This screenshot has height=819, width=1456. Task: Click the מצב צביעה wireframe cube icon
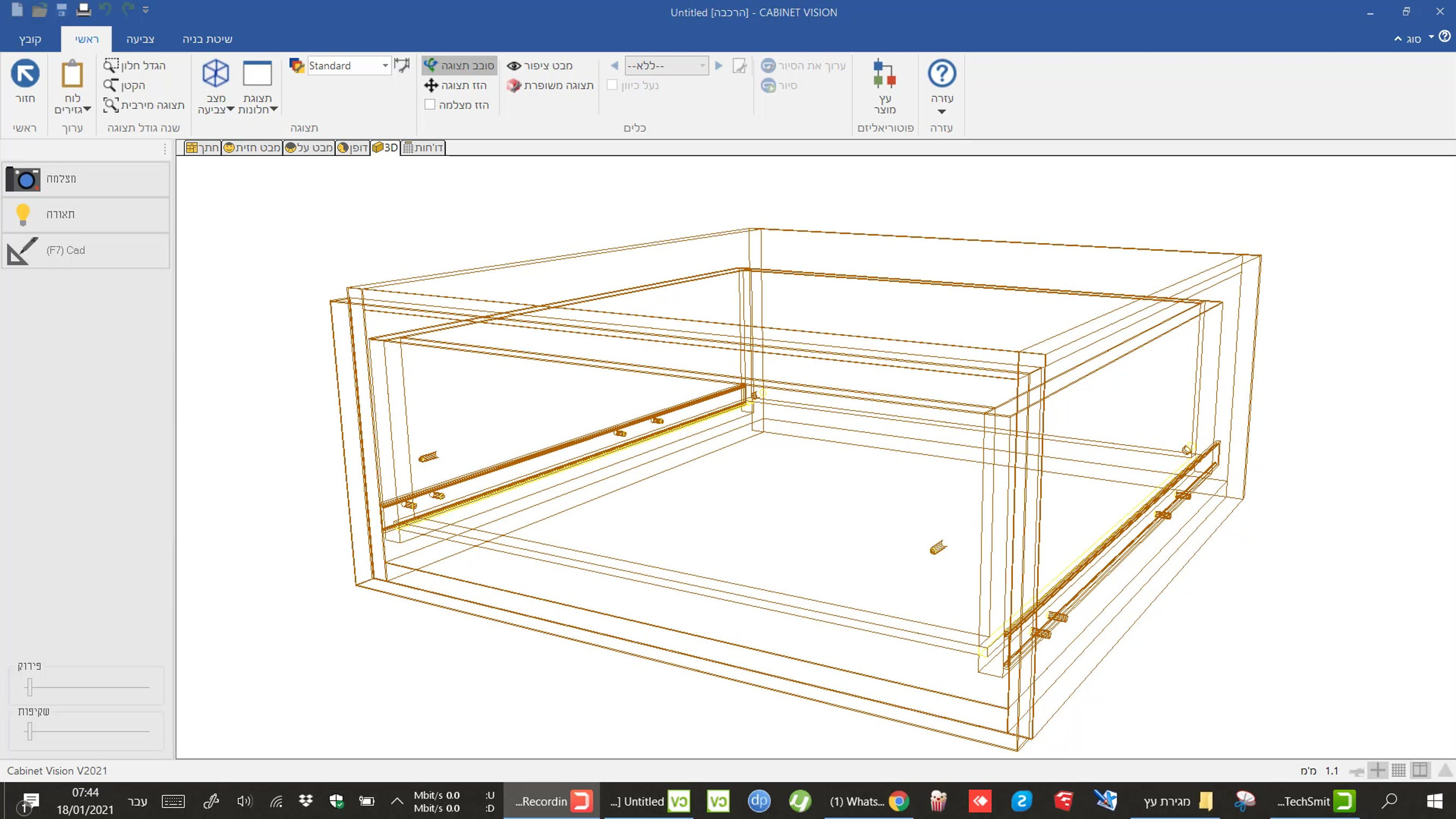click(215, 74)
